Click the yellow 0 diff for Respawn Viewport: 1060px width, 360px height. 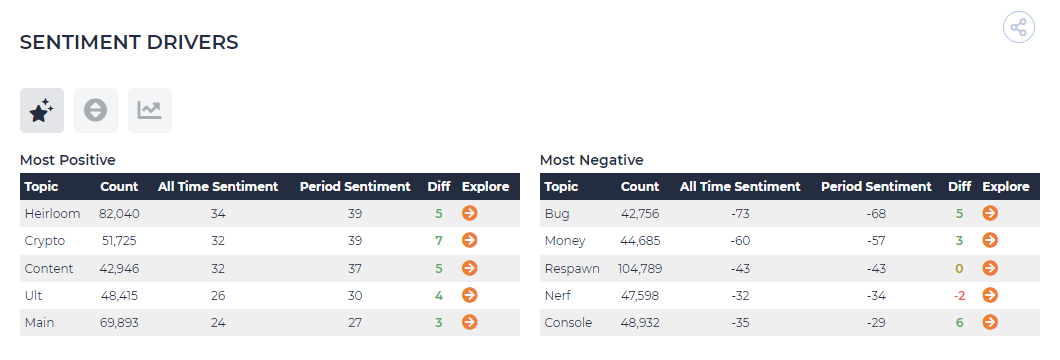tap(959, 268)
